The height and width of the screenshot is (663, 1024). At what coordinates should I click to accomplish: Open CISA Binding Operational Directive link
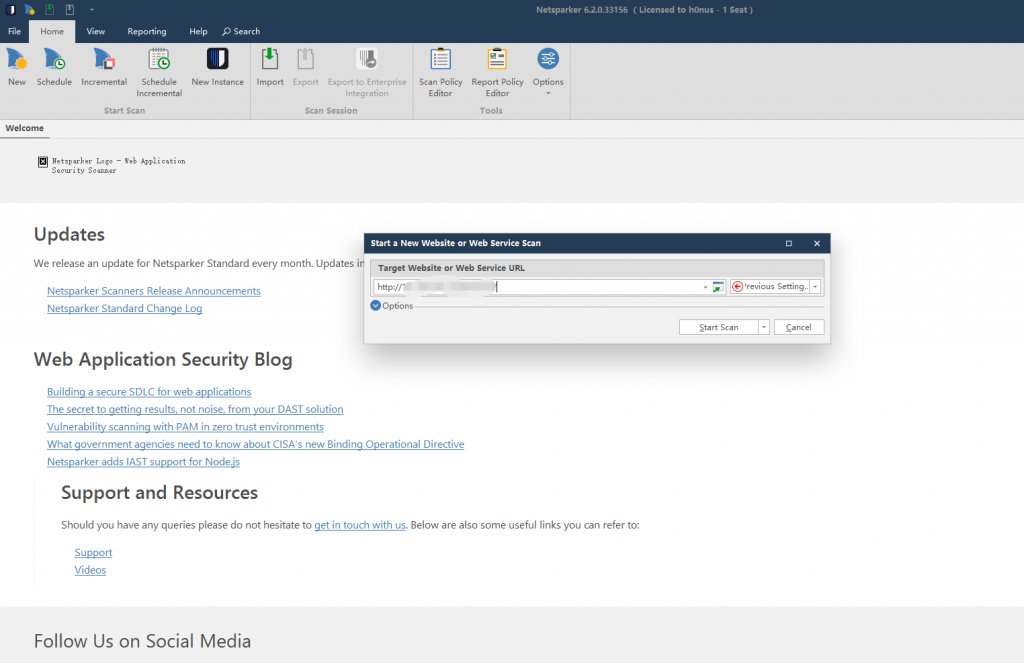coord(255,444)
